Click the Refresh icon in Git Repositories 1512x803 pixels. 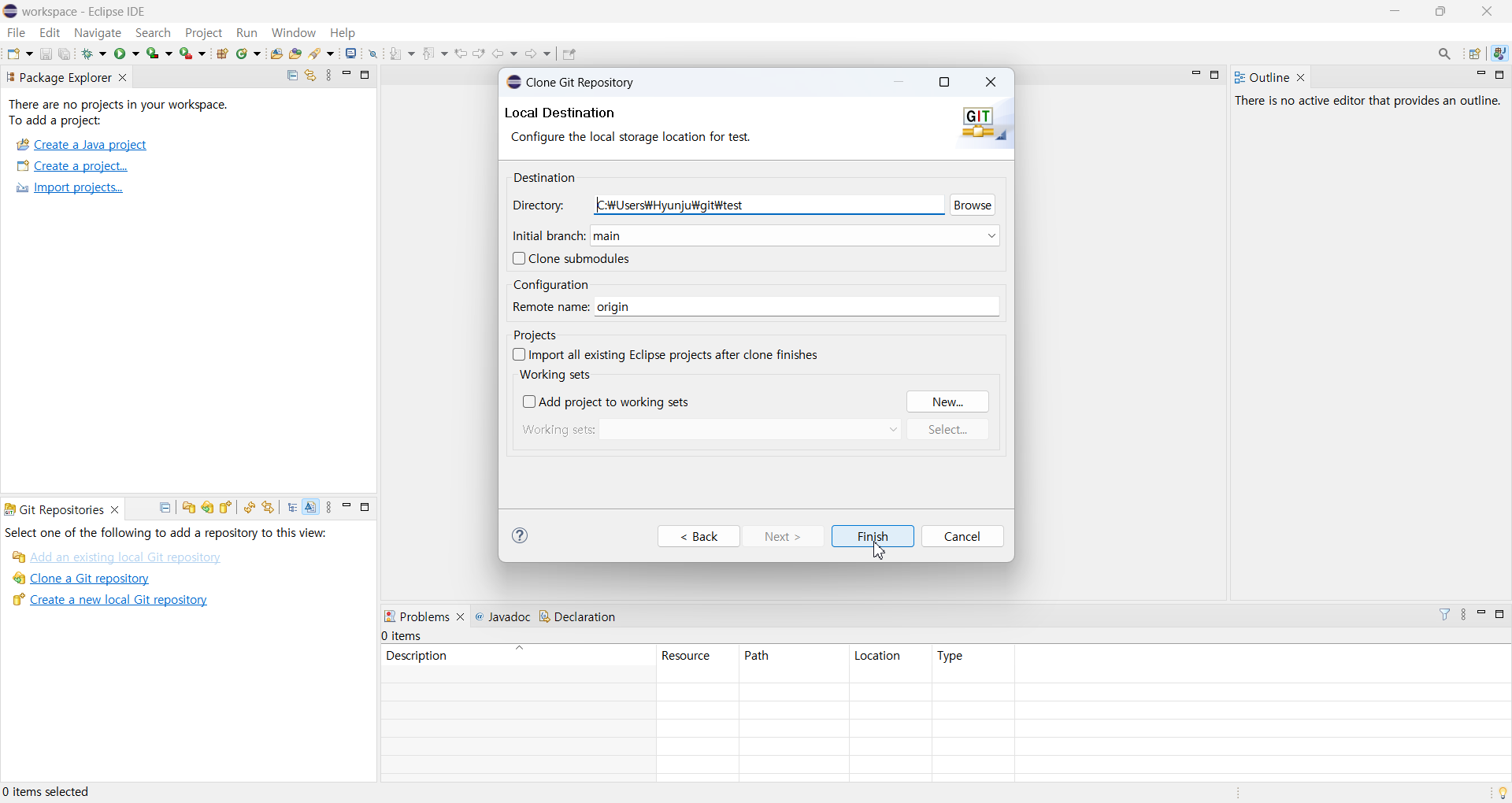click(250, 508)
